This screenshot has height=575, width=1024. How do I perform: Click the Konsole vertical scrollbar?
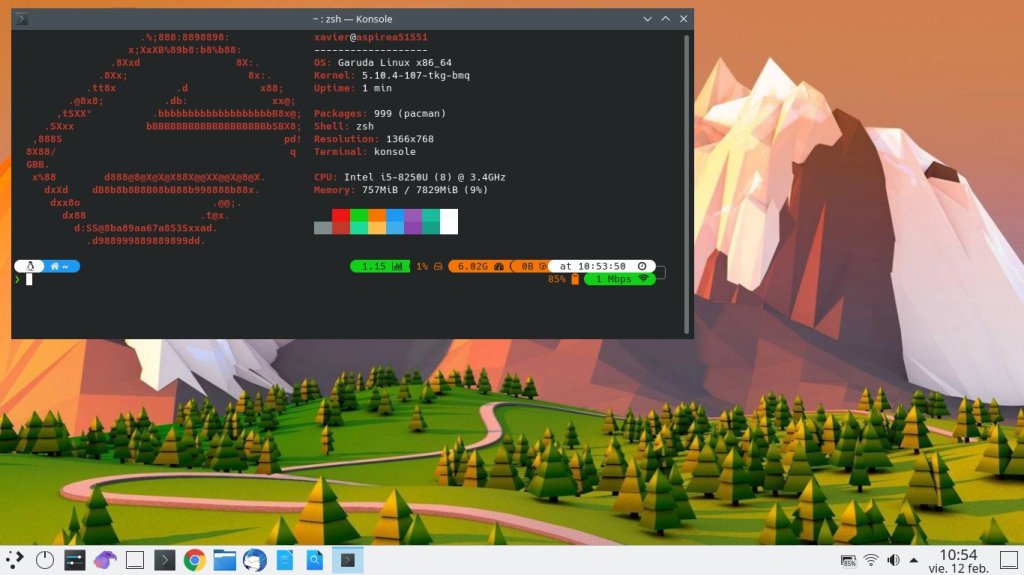(686, 180)
